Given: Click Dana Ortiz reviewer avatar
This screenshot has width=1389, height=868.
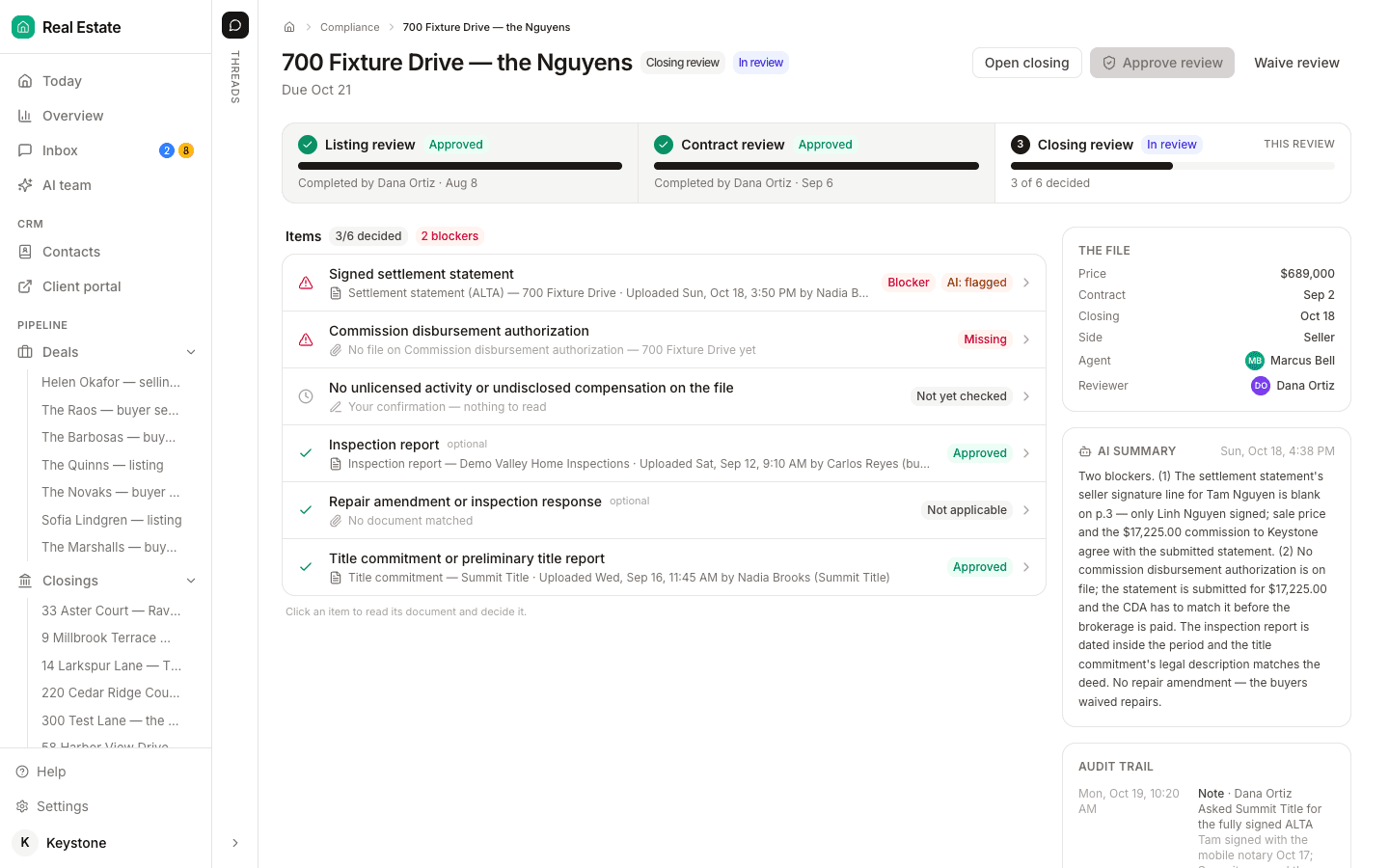Looking at the screenshot, I should click(1261, 386).
